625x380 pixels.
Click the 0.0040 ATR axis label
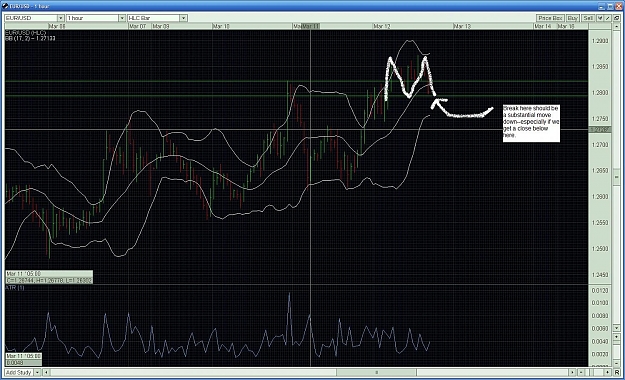[600, 342]
